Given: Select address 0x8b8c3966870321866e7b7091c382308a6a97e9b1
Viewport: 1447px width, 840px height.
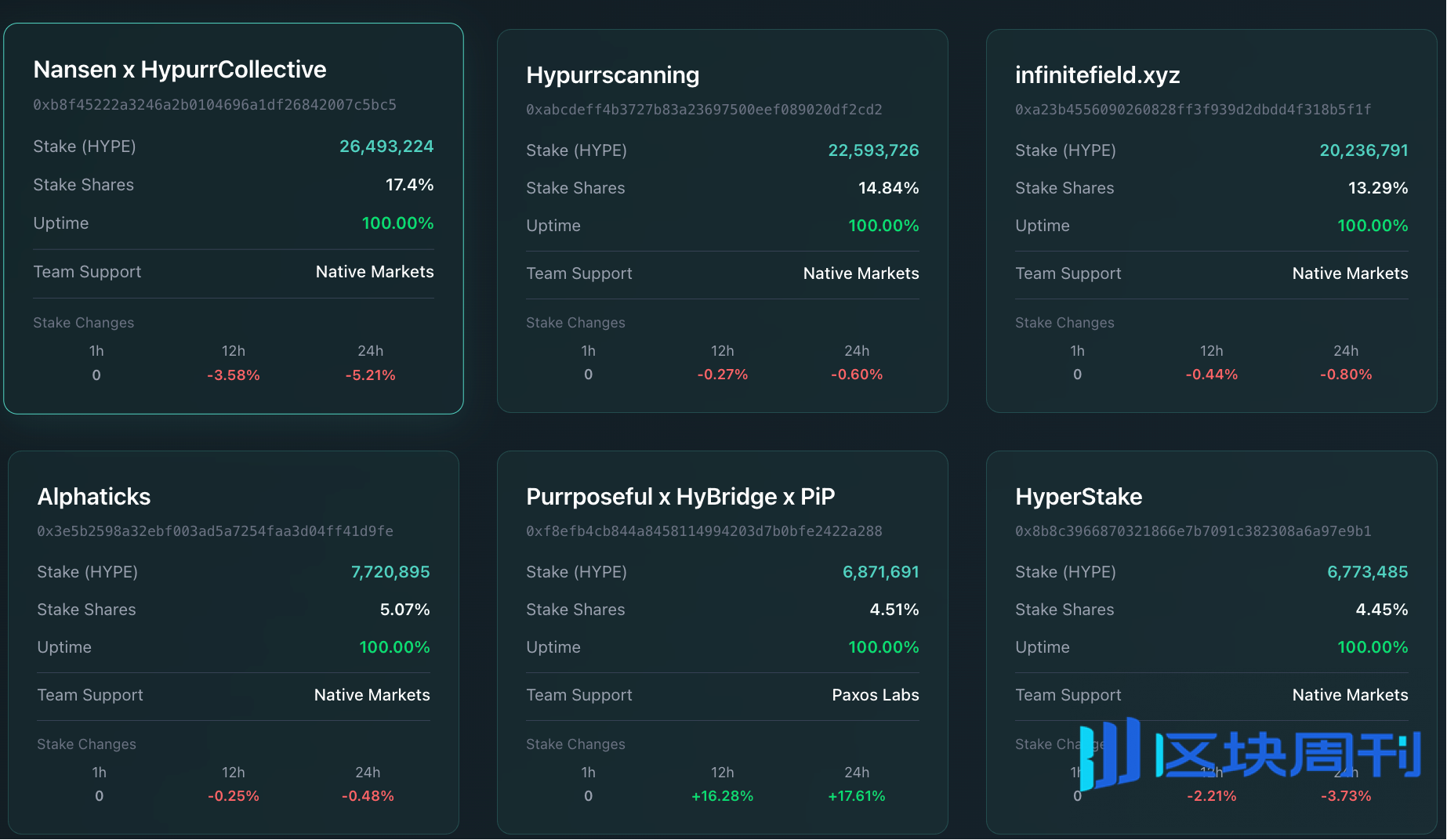Looking at the screenshot, I should (x=1193, y=531).
